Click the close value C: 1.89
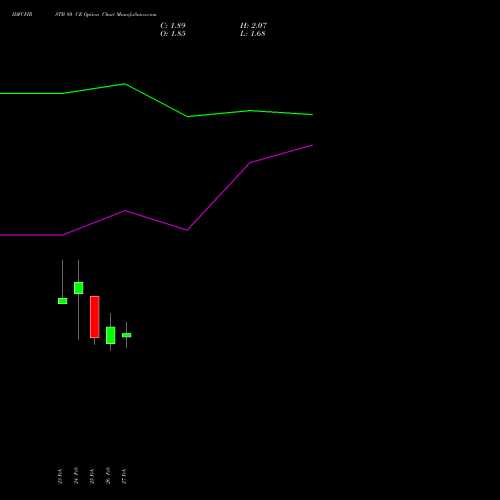This screenshot has height=500, width=500. 173,26
